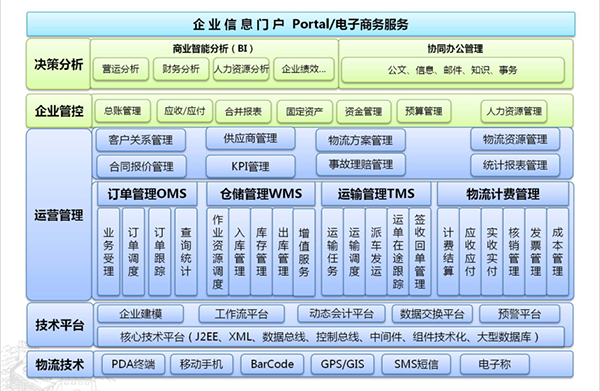Select the 物流技术 category block
Image resolution: width=600 pixels, height=391 pixels.
(x=60, y=364)
